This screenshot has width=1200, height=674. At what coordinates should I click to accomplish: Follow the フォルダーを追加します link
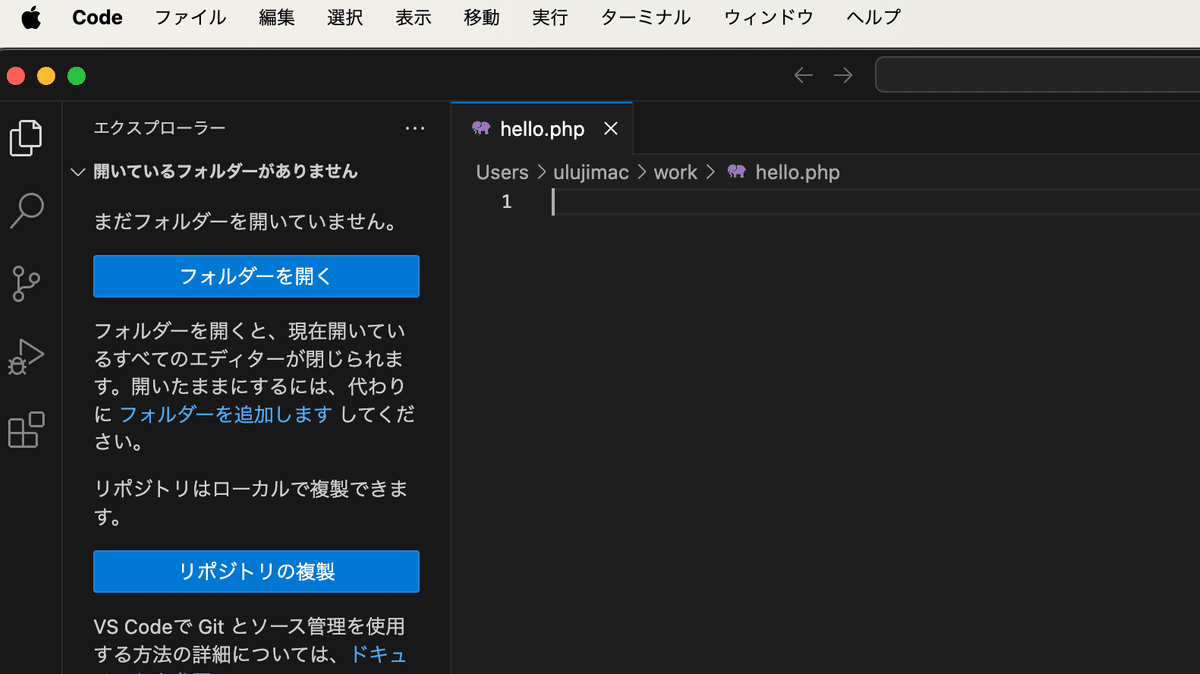coord(226,414)
